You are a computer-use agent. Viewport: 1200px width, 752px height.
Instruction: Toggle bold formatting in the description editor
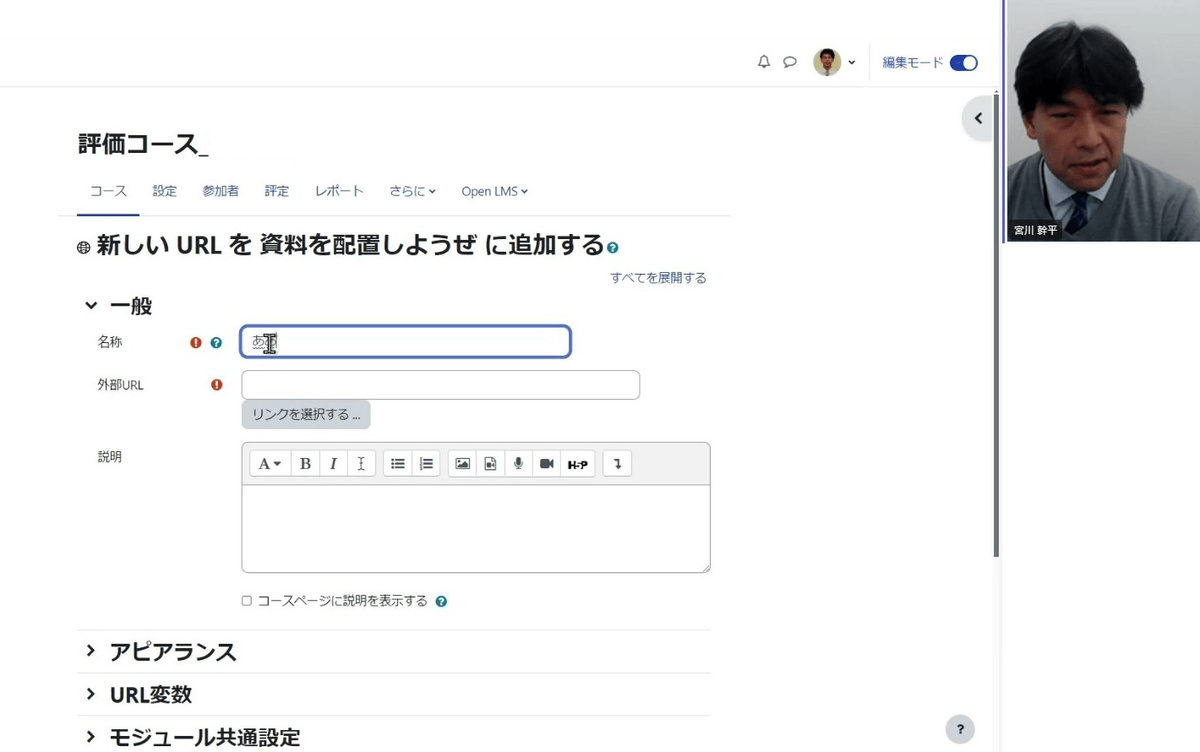(x=305, y=464)
